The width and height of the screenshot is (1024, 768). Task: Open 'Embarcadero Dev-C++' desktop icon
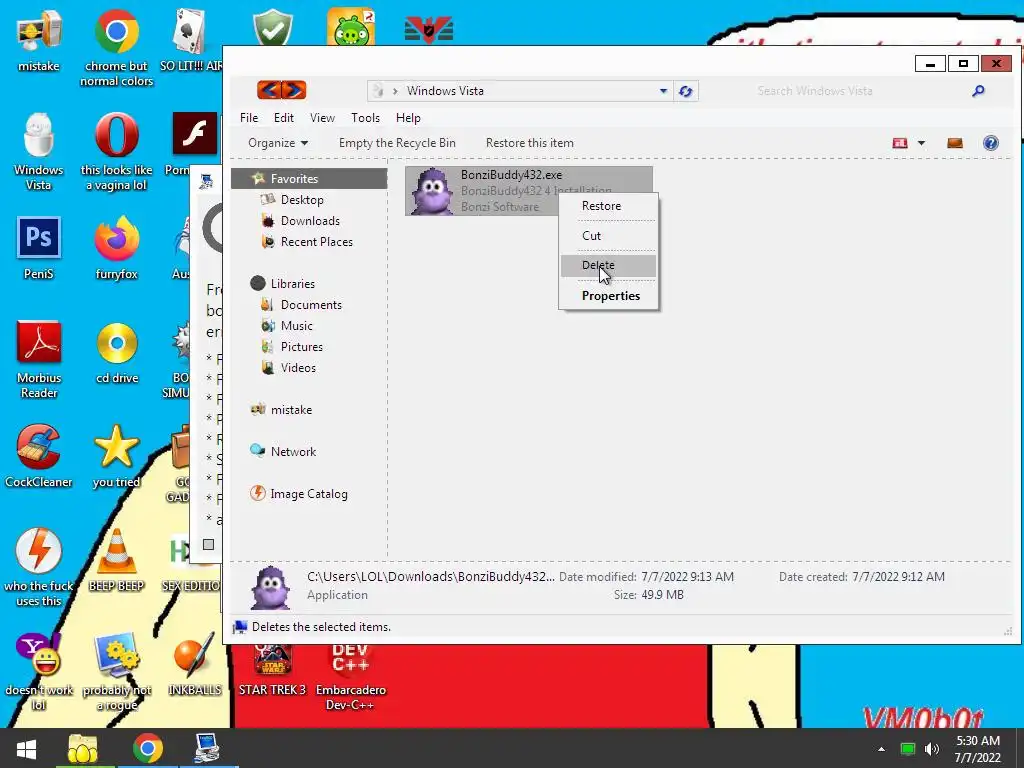coord(351,677)
